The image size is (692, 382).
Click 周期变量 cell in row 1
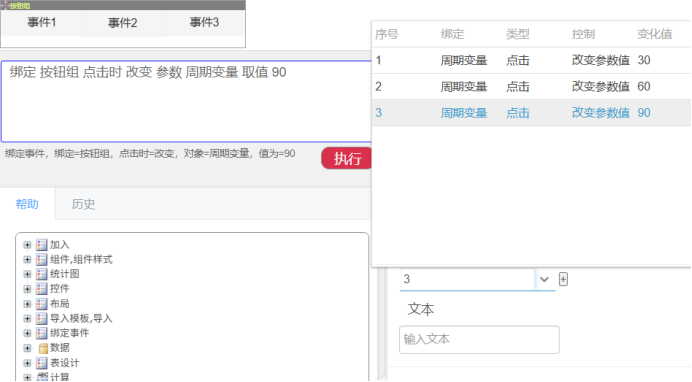tap(463, 60)
